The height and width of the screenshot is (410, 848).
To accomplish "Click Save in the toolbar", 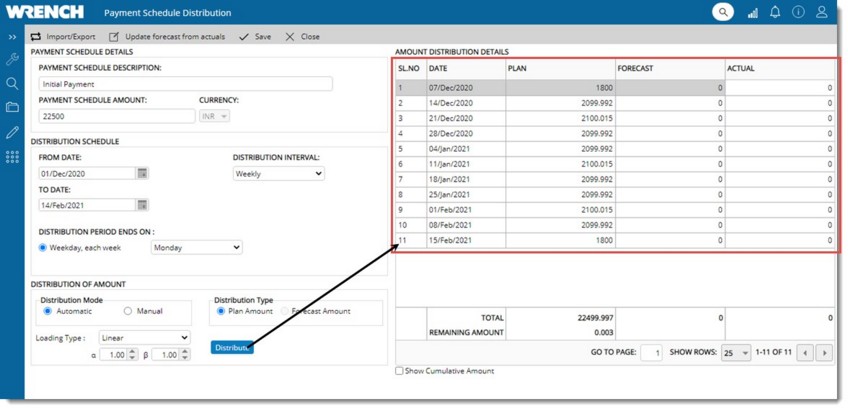I will 254,36.
